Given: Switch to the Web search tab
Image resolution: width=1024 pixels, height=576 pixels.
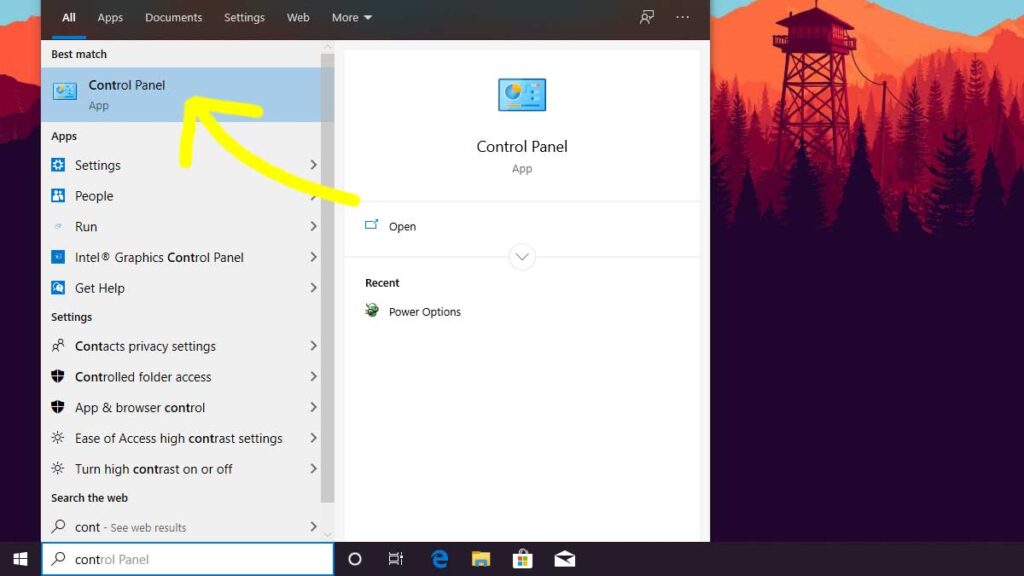Looking at the screenshot, I should pos(297,17).
